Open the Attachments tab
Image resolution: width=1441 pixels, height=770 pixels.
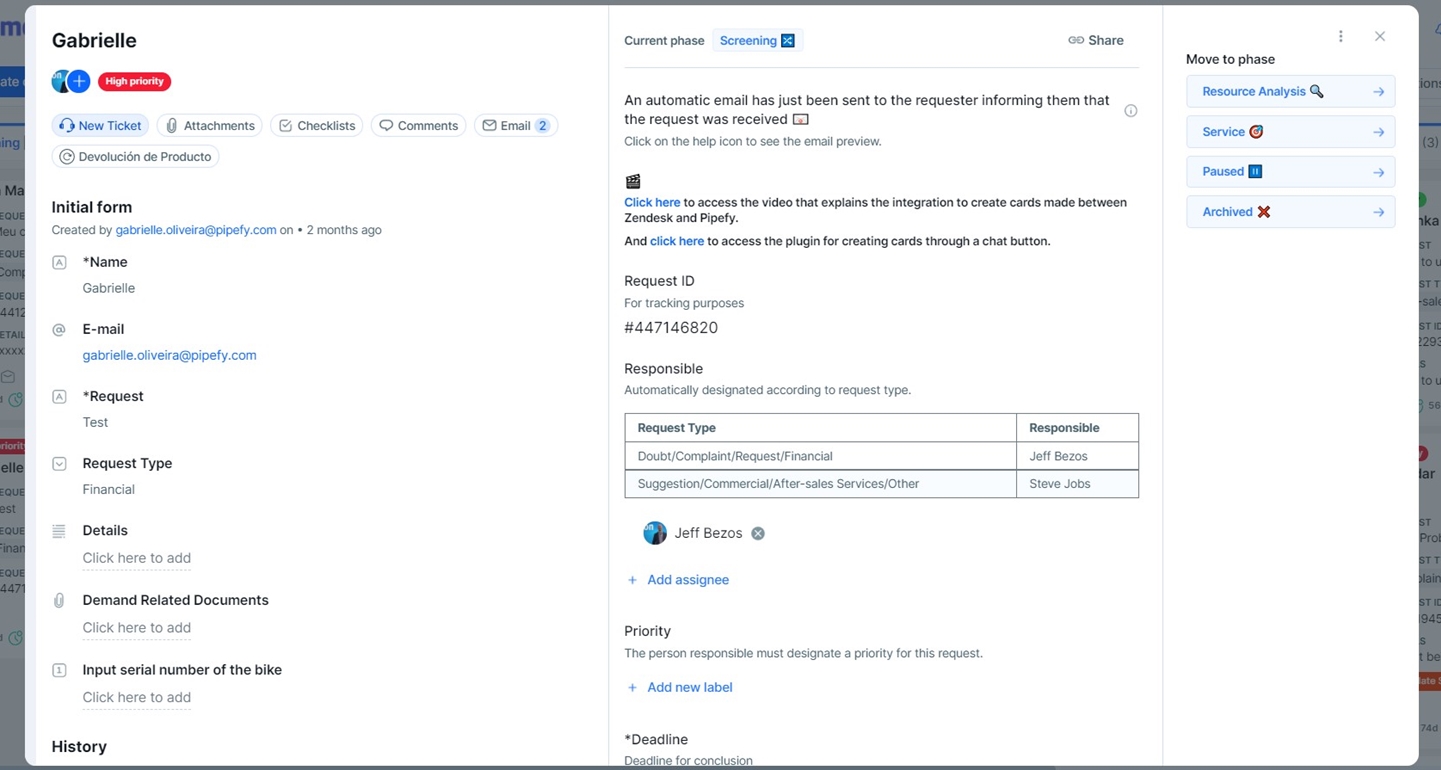[x=209, y=126]
